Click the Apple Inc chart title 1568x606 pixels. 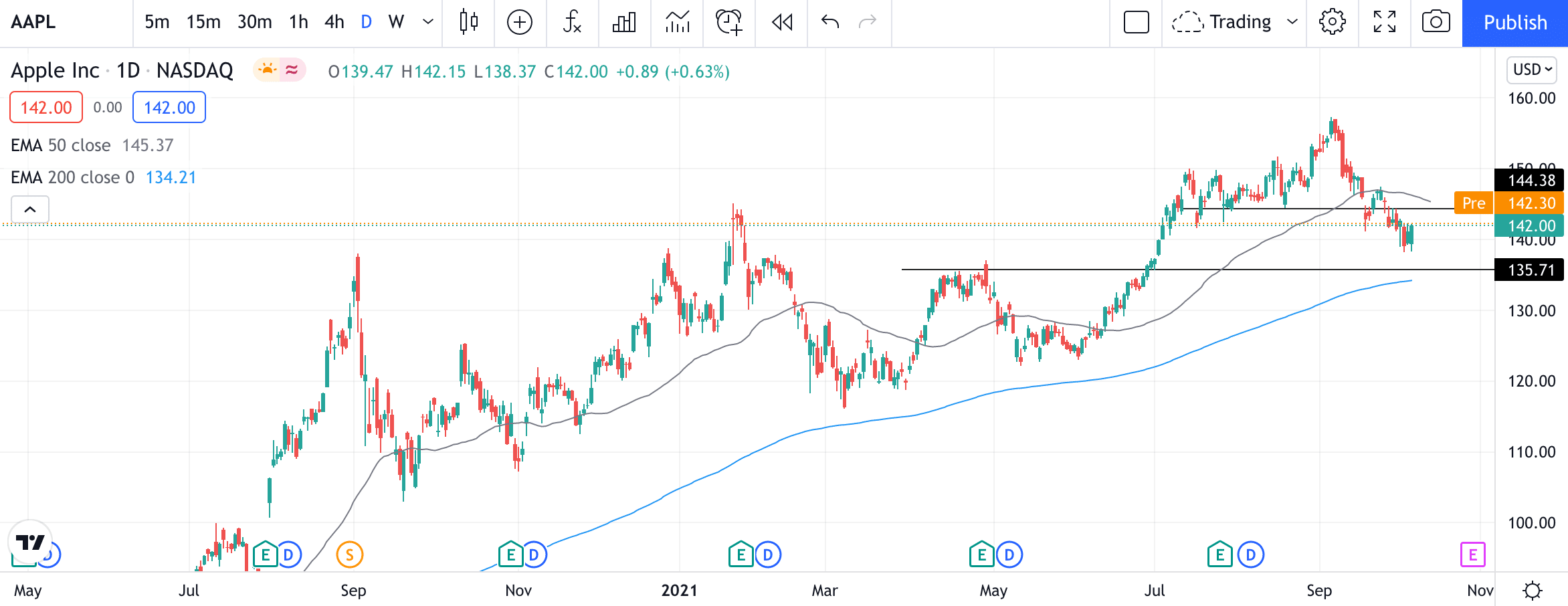[x=122, y=70]
